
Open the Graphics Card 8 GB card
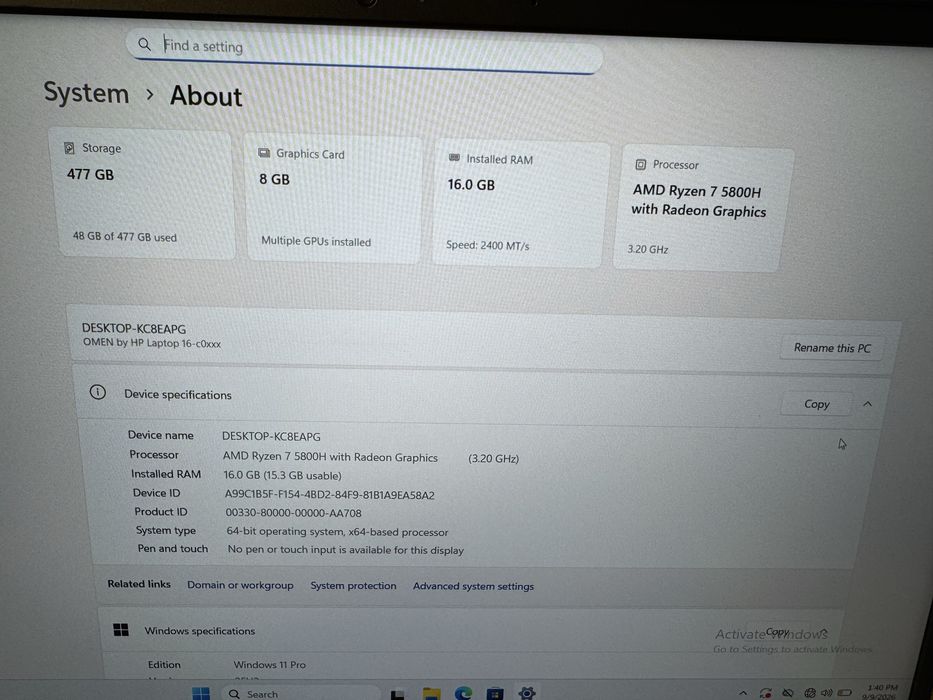[333, 199]
